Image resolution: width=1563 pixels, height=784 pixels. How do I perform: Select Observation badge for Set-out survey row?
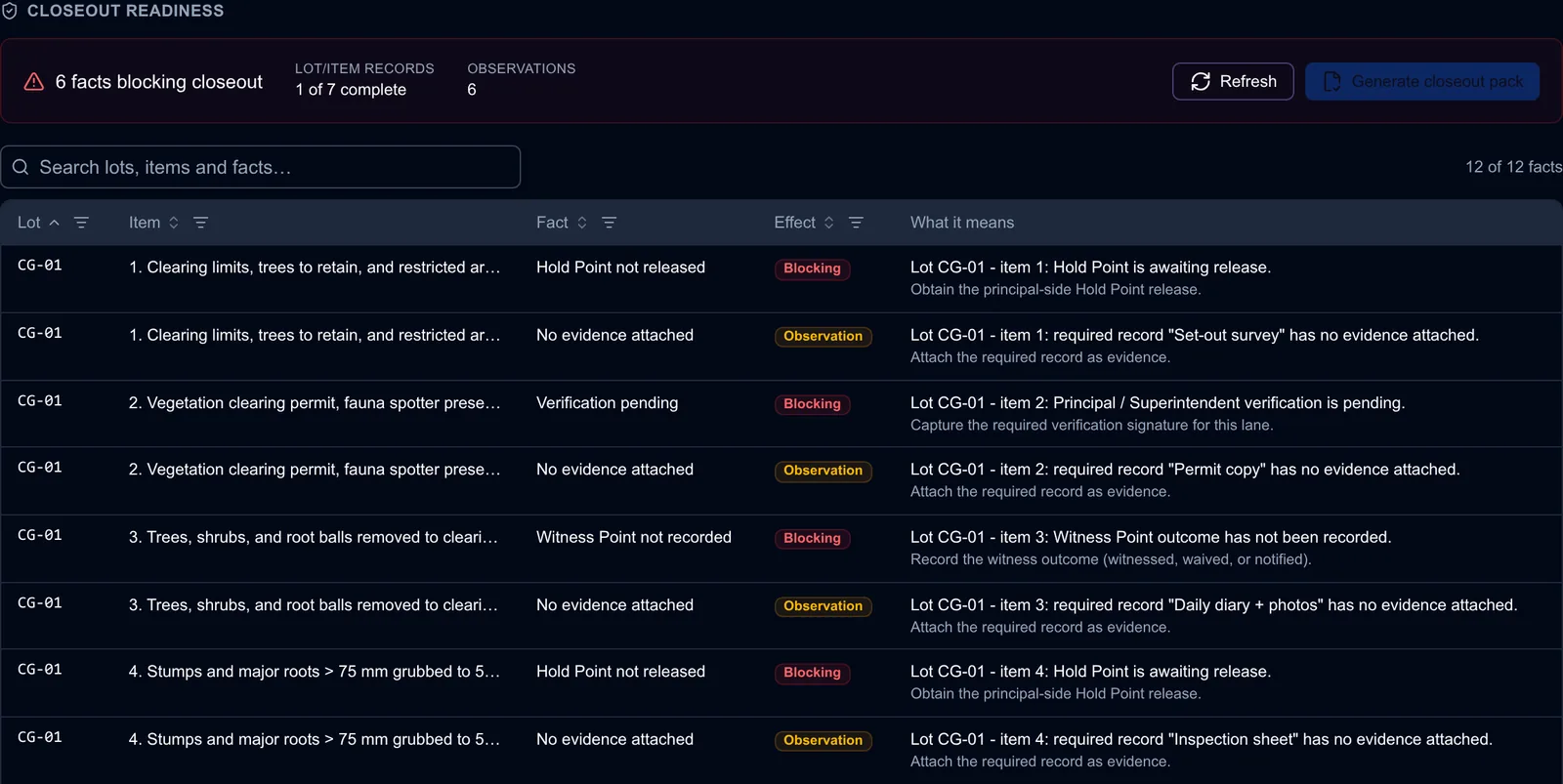[823, 336]
